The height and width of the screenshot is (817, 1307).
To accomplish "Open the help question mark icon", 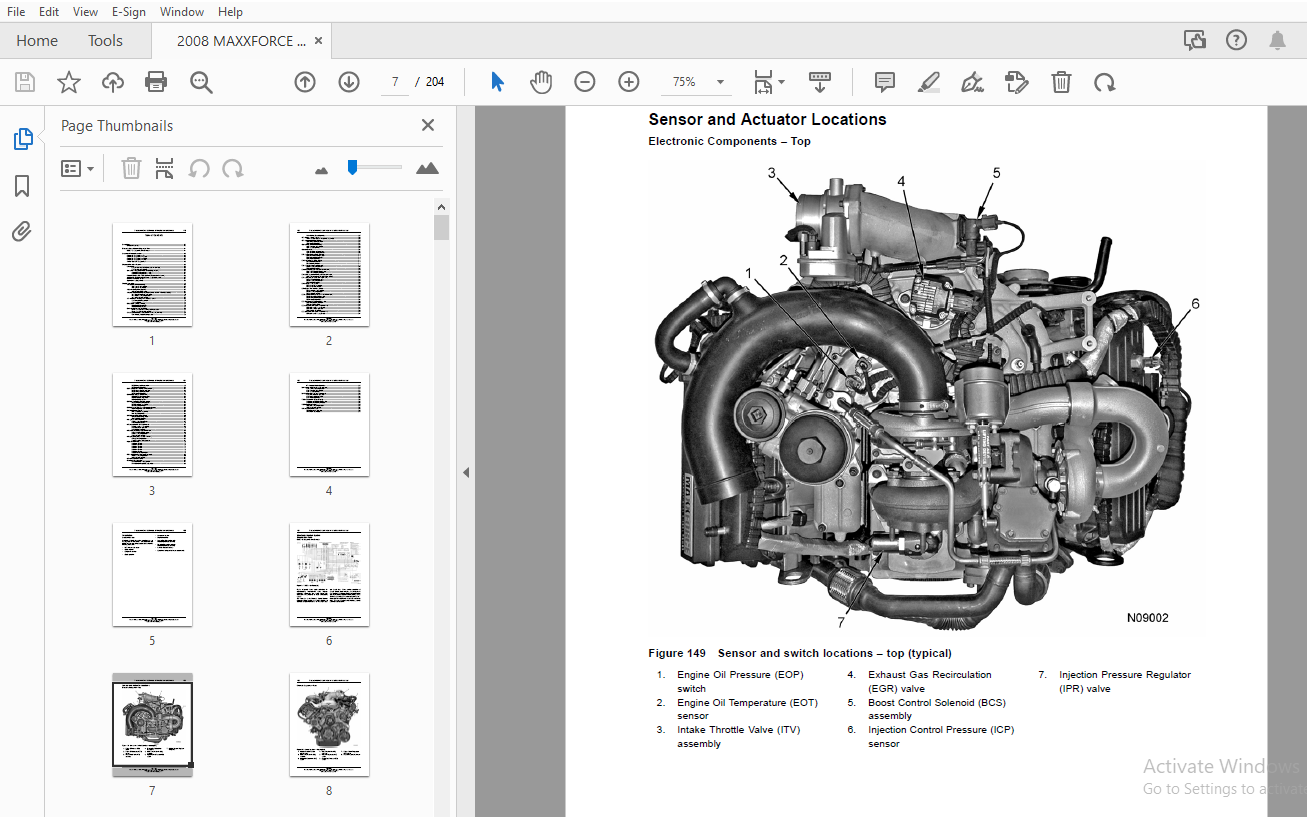I will [1236, 40].
